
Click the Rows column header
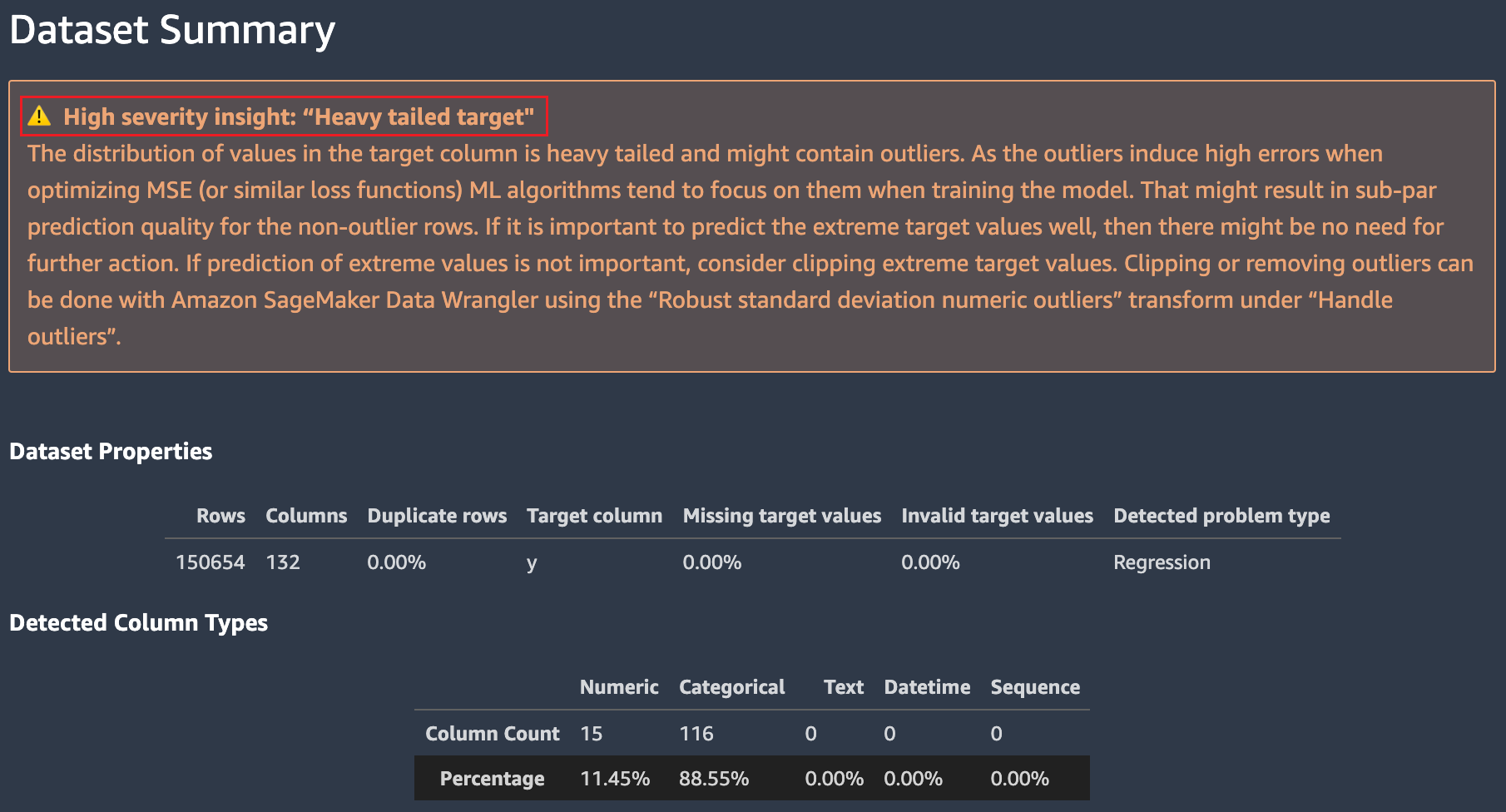pos(220,516)
